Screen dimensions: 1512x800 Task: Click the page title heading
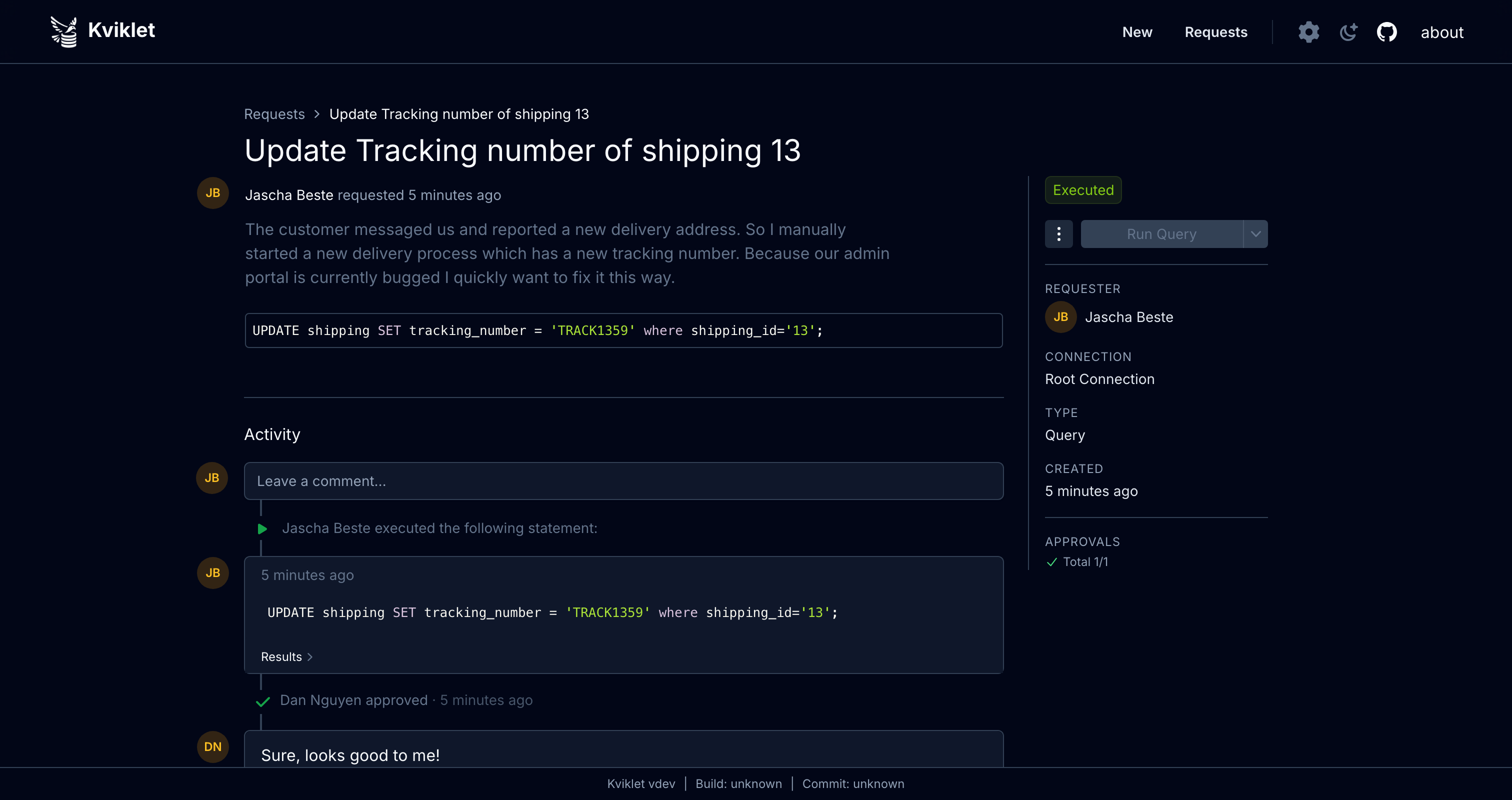(522, 150)
